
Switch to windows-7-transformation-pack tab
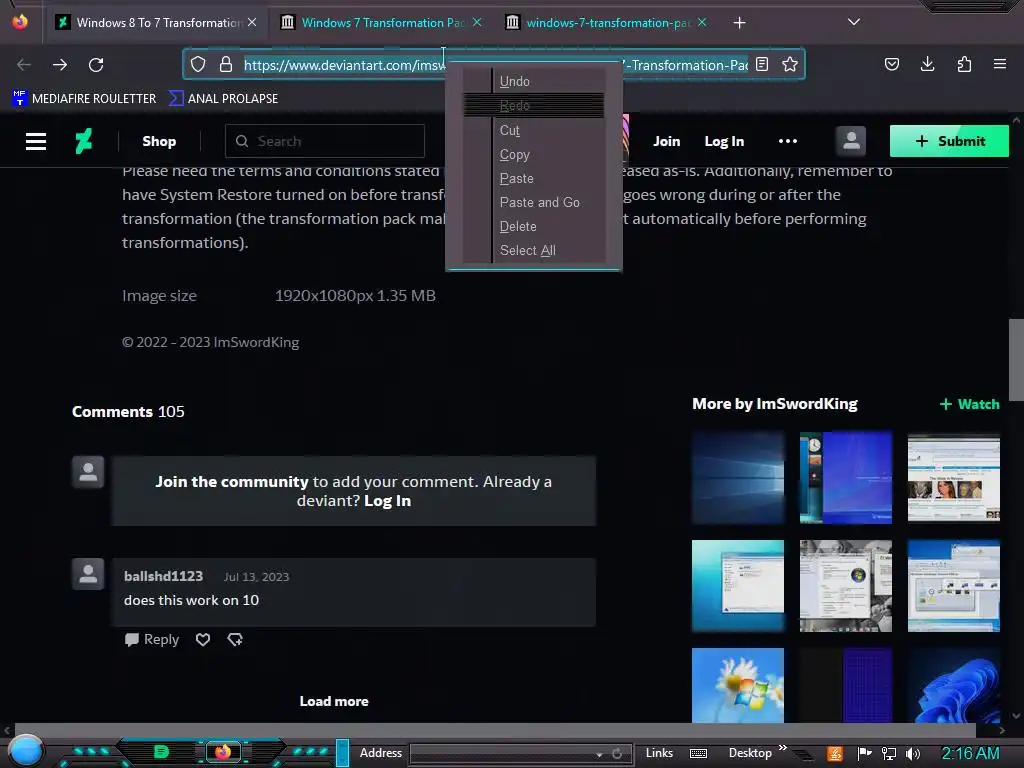[607, 23]
